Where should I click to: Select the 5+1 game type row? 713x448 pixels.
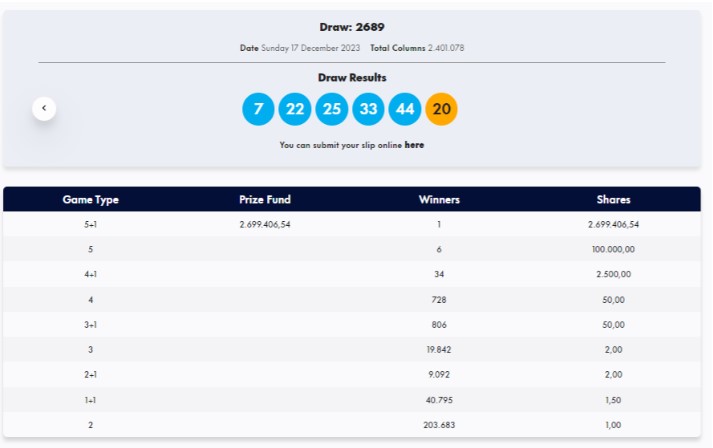coord(91,225)
